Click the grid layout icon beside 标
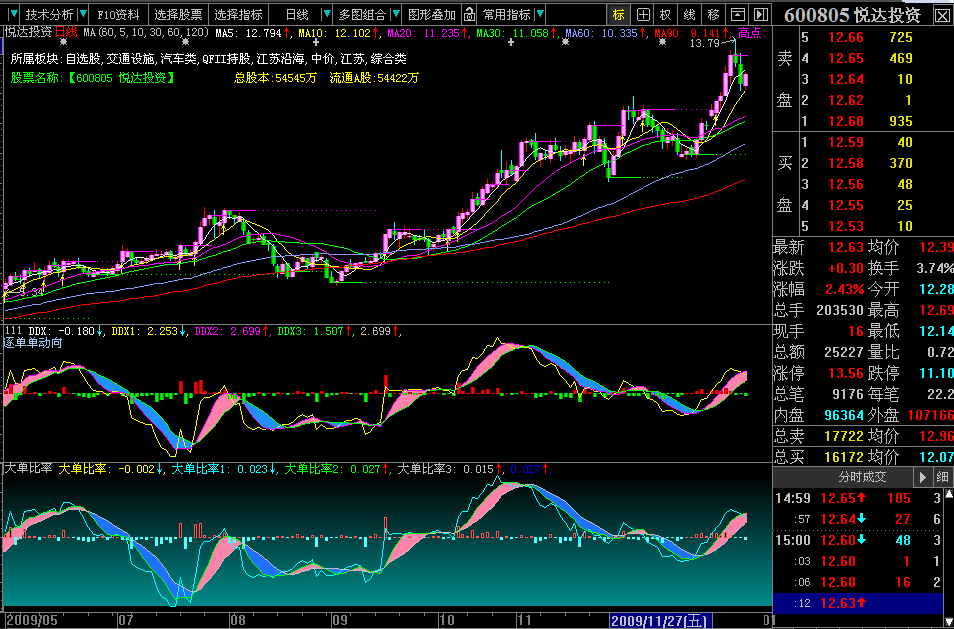This screenshot has width=954, height=629. coord(642,15)
